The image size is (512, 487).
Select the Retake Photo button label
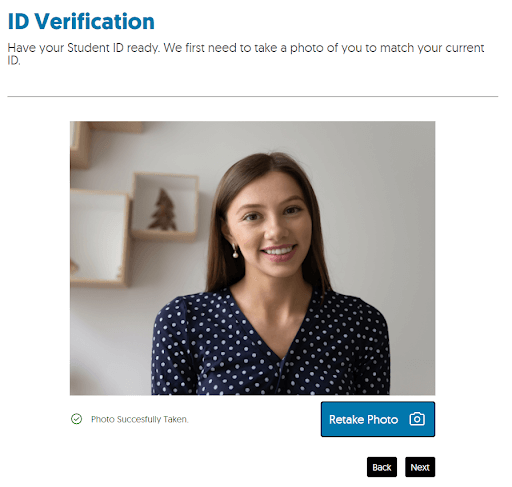(363, 419)
